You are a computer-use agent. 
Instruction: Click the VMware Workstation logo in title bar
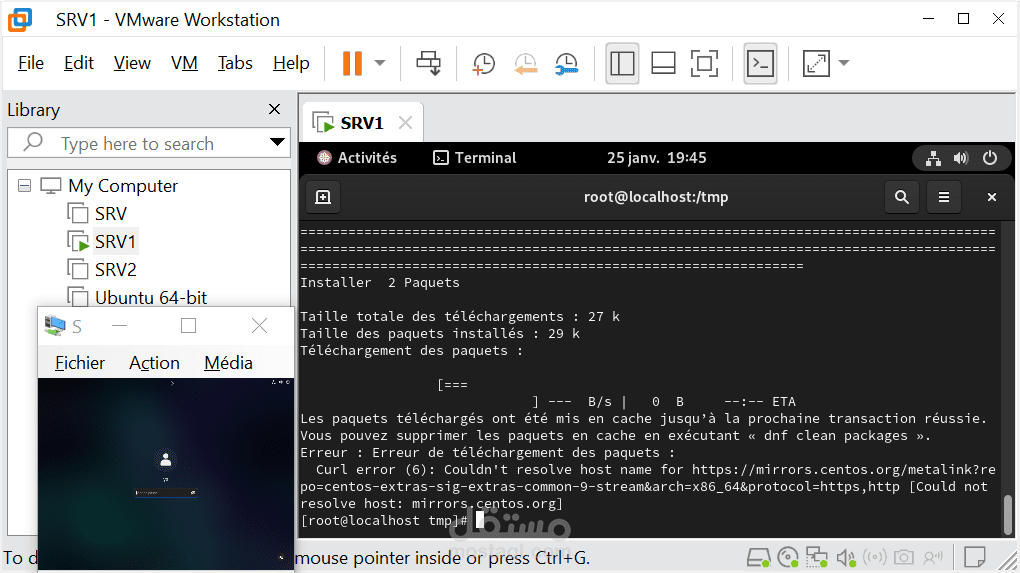coord(20,20)
